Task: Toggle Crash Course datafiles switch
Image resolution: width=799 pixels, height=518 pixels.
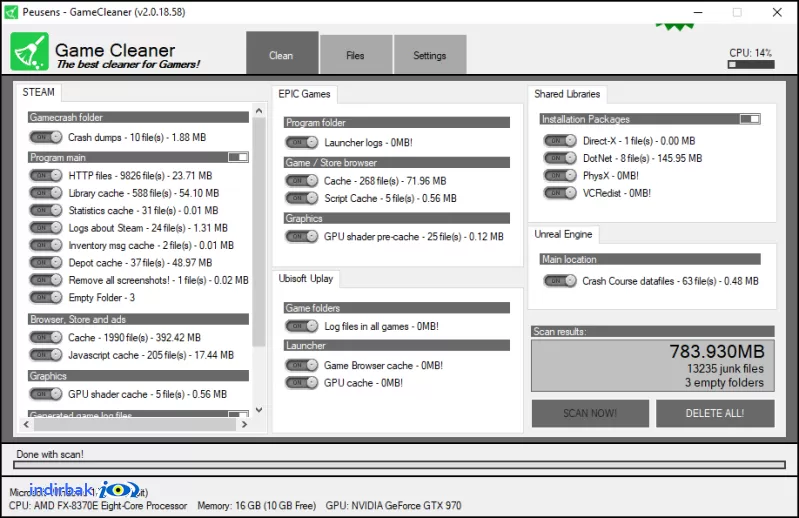Action: (x=560, y=281)
